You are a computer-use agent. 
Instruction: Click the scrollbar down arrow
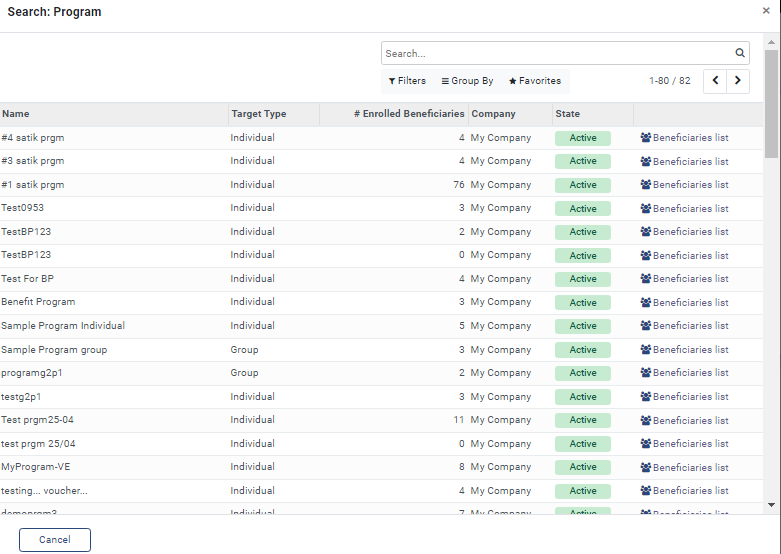[x=772, y=505]
